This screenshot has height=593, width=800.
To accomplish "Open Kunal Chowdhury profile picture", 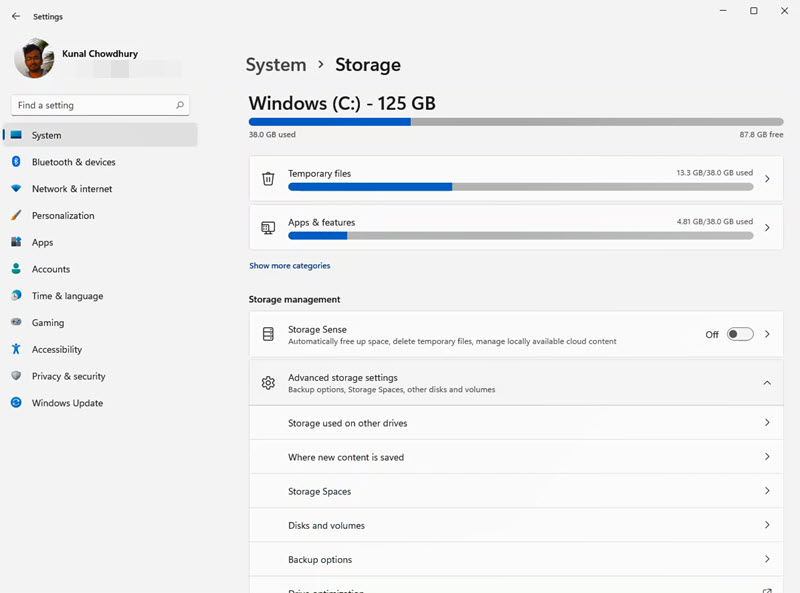I will coord(34,58).
